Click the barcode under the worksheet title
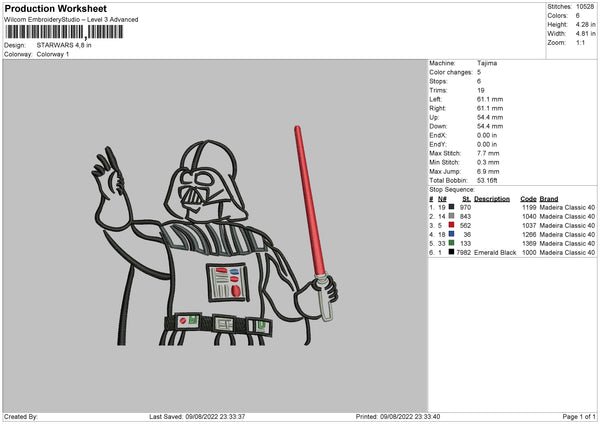This screenshot has height=424, width=600. pyautogui.click(x=64, y=32)
